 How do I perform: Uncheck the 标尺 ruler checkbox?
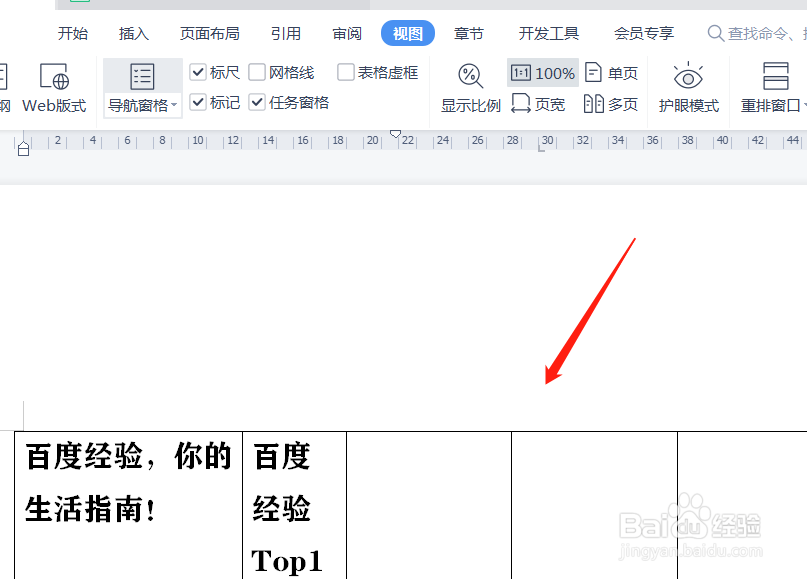pyautogui.click(x=198, y=72)
